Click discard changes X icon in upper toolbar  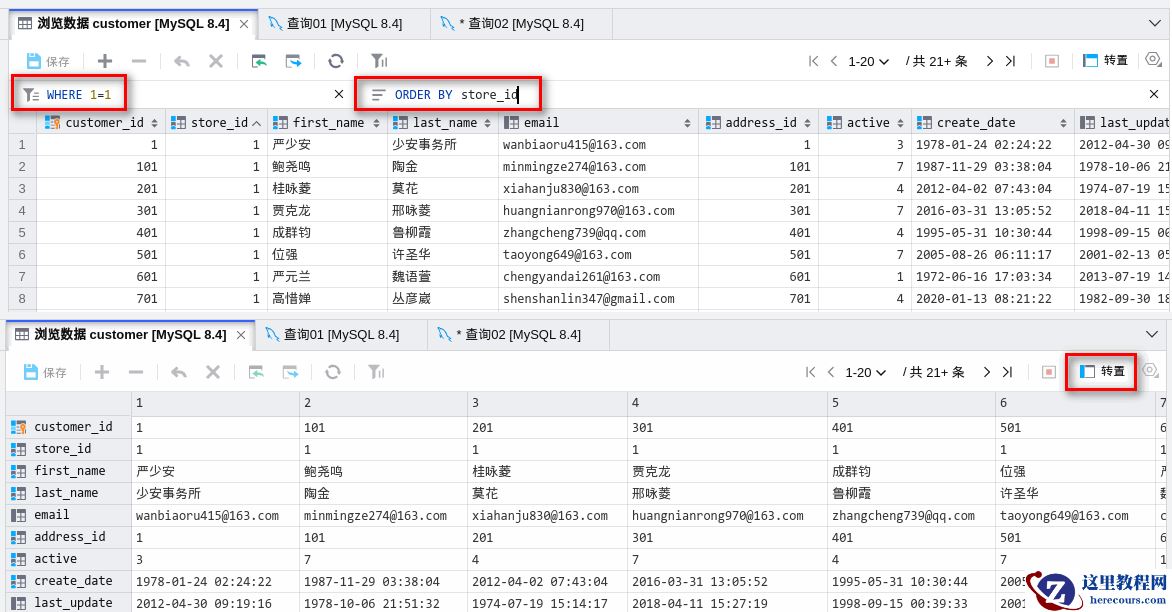[216, 61]
